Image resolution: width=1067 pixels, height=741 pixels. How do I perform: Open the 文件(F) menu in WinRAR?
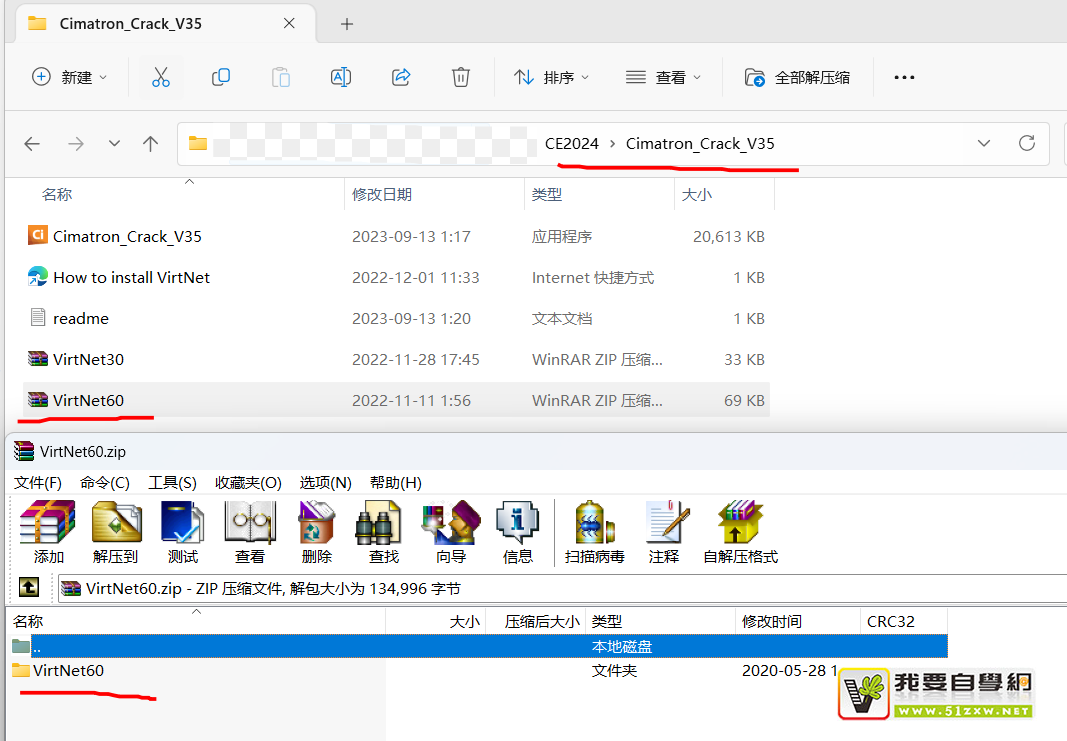38,483
